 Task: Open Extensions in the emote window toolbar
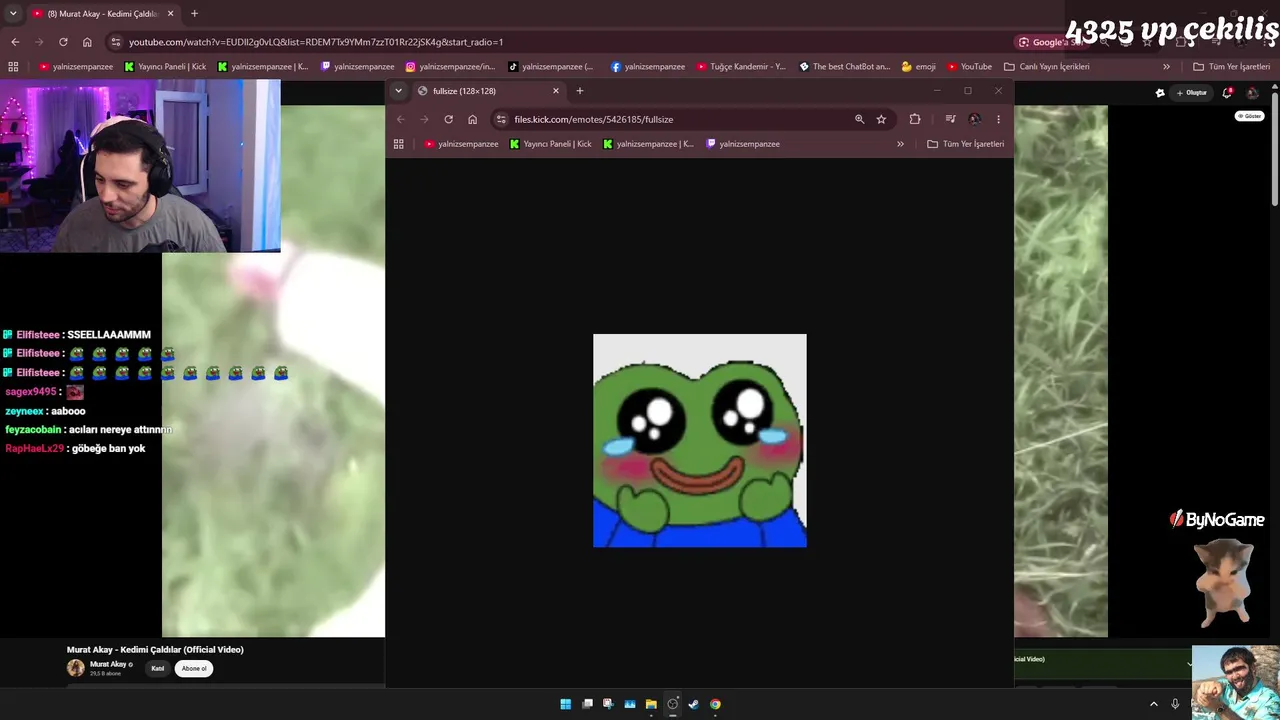click(x=915, y=119)
